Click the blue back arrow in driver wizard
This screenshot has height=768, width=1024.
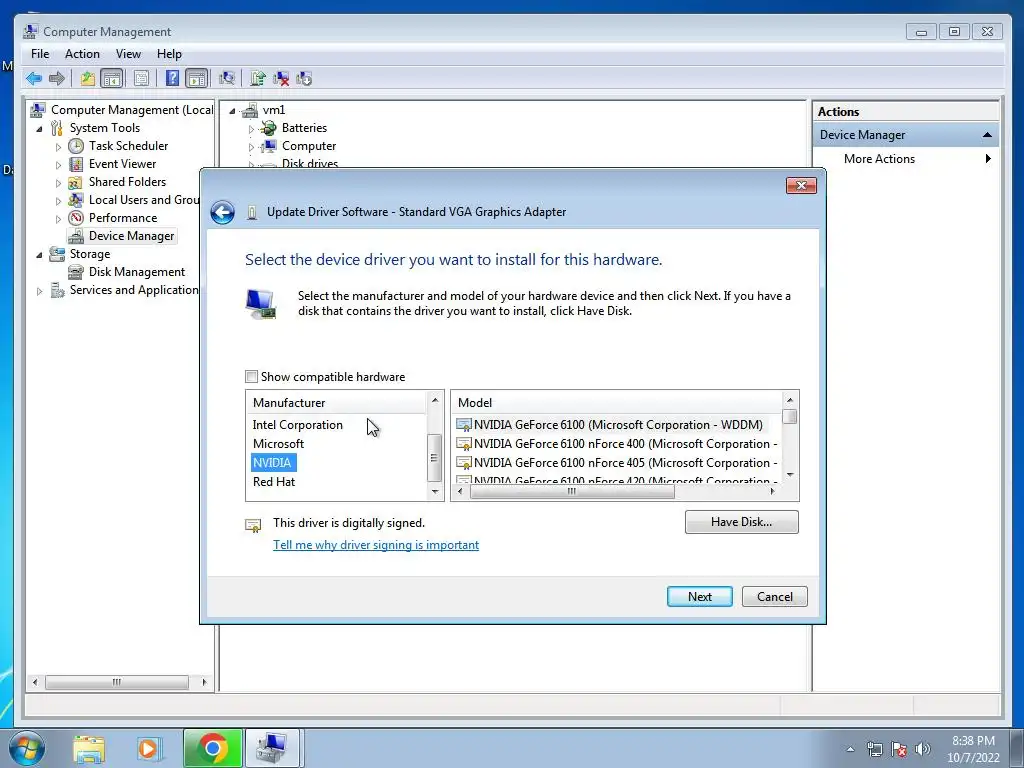pos(223,212)
